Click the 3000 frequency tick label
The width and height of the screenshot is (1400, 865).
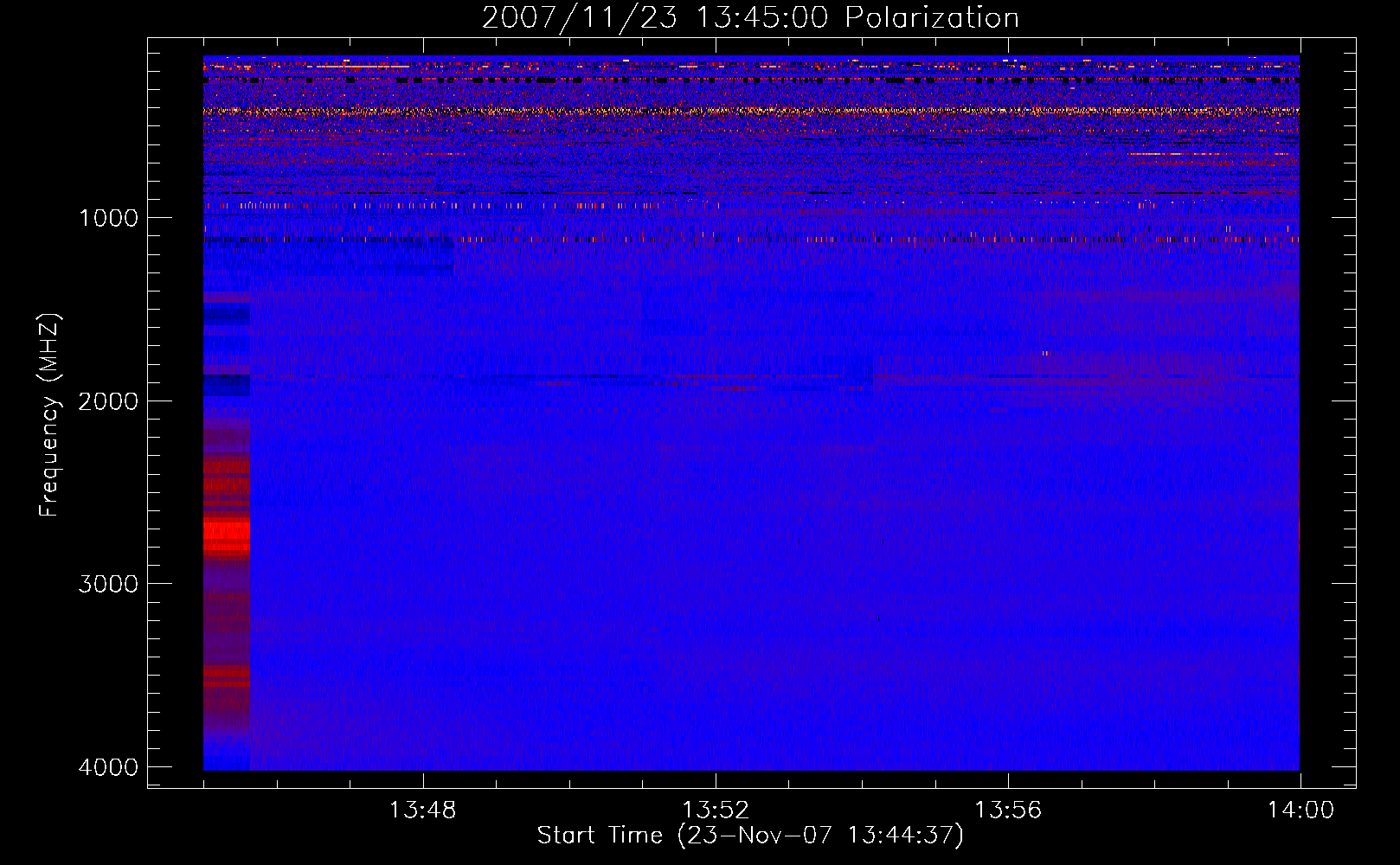click(108, 584)
